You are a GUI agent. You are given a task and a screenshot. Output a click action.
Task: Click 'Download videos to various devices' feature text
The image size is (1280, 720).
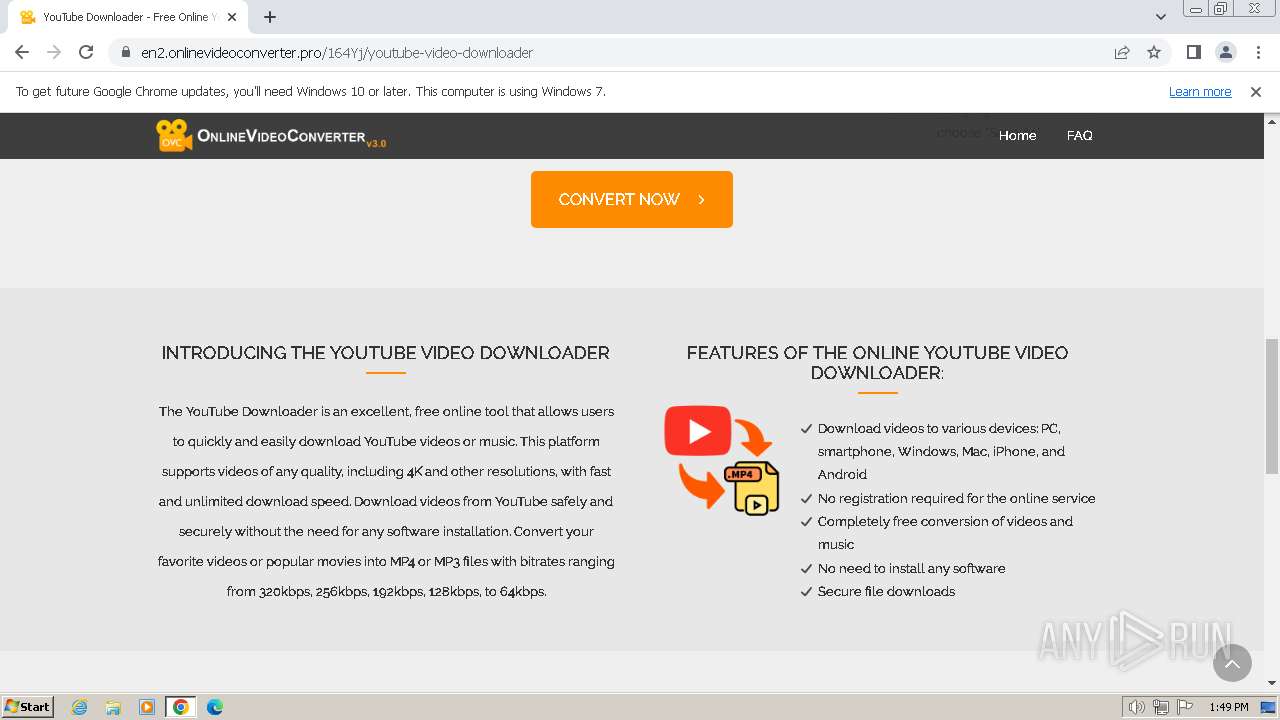pyautogui.click(x=941, y=451)
